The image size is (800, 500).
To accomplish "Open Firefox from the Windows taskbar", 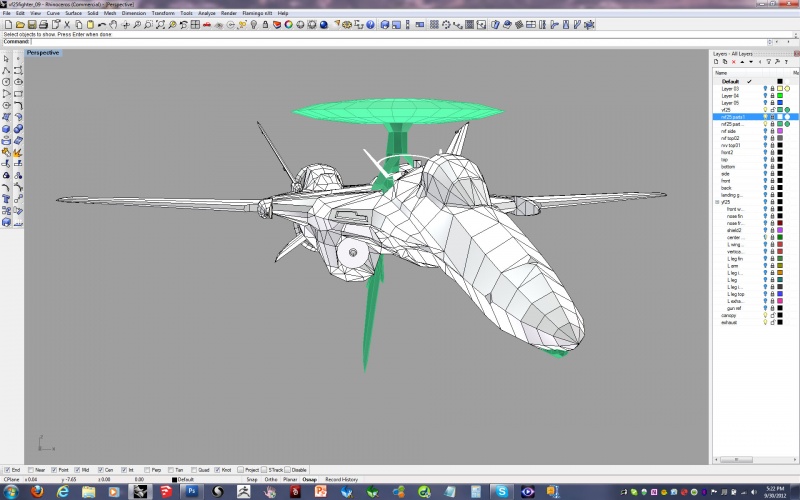I will (37, 492).
